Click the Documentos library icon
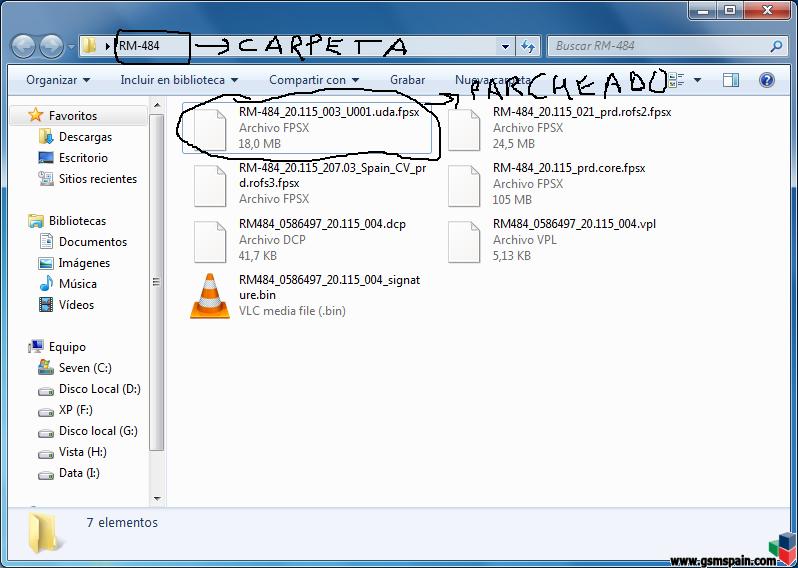Screen dimensions: 798x568 tap(46, 241)
